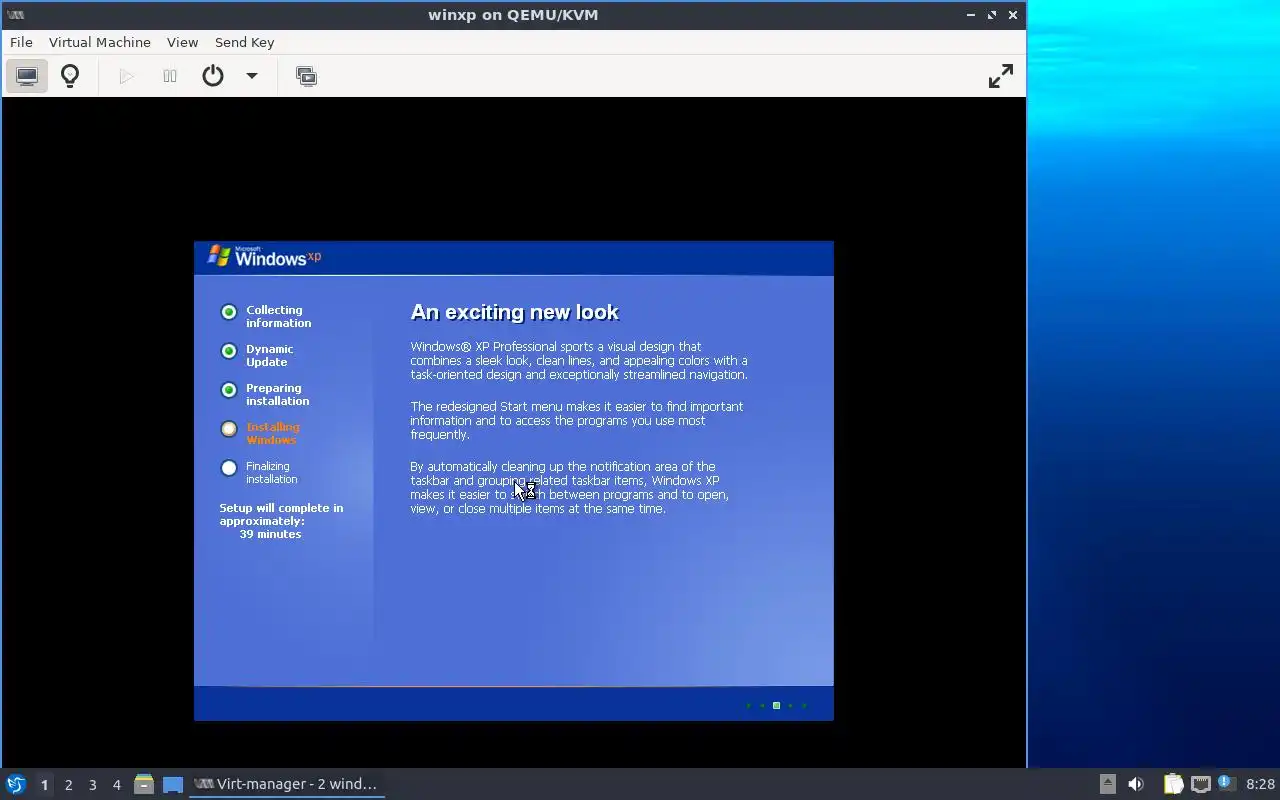
Task: Pause the virtual machine
Action: point(170,76)
